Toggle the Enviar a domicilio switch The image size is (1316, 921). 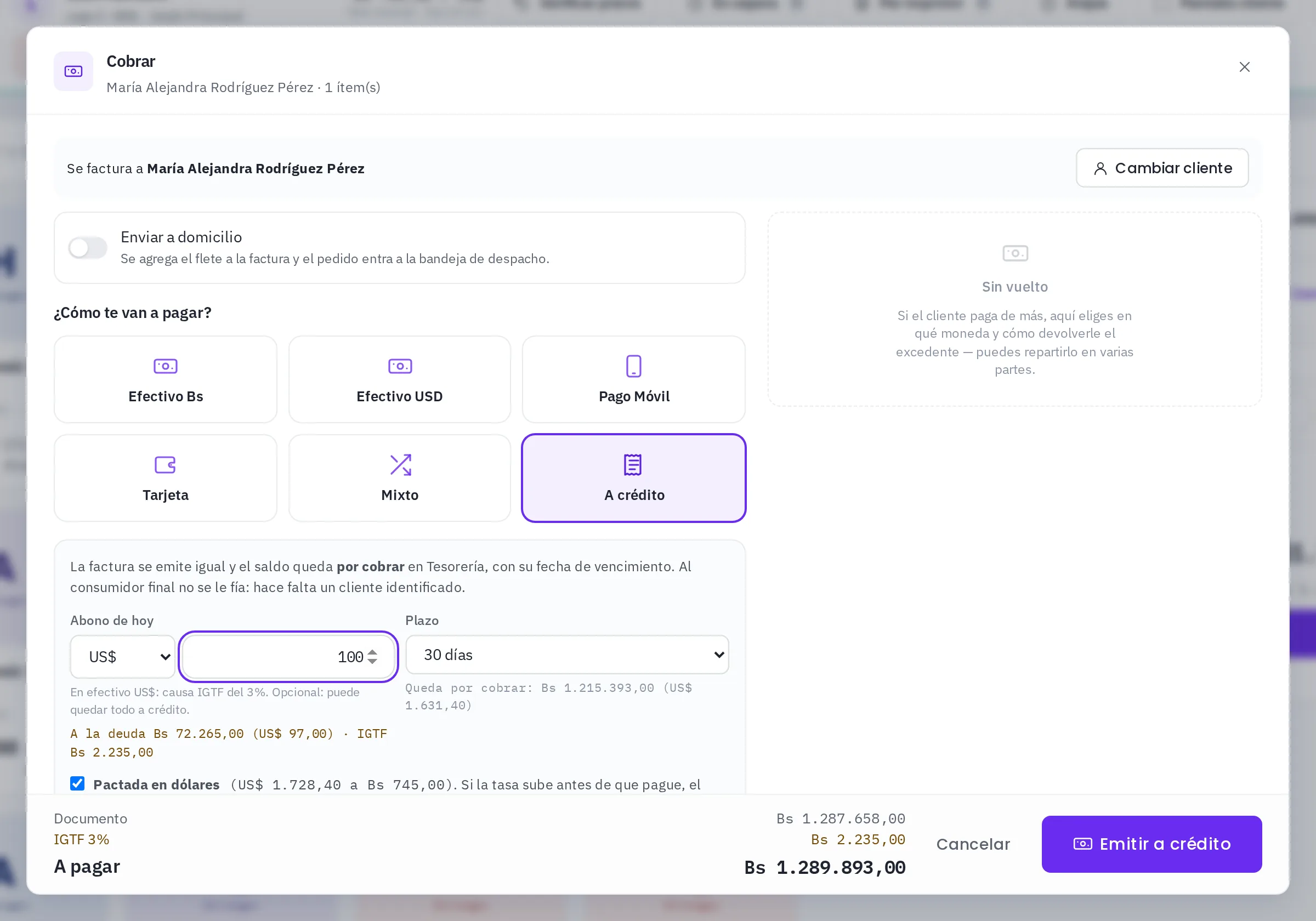click(x=88, y=248)
